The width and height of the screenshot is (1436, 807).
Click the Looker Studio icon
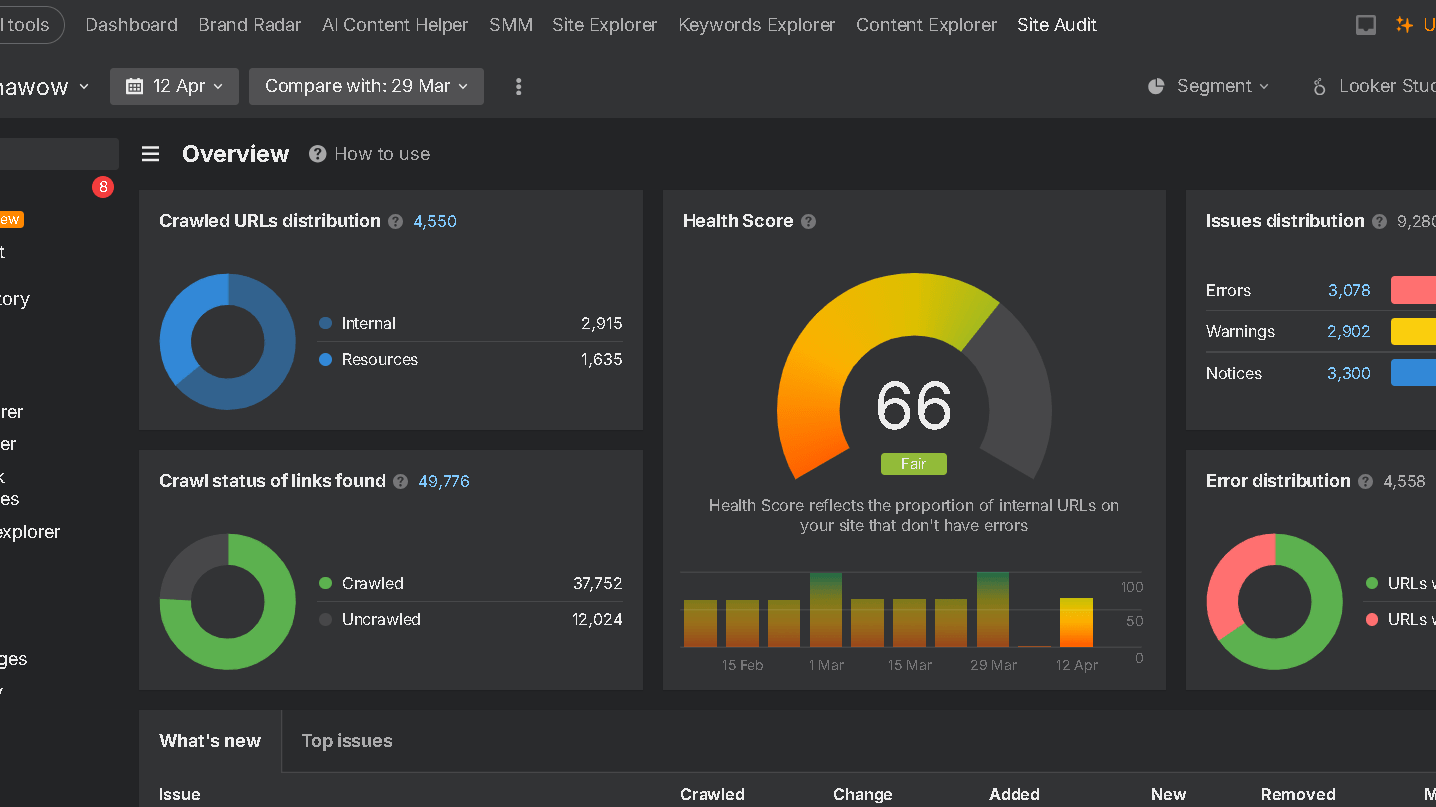tap(1318, 86)
